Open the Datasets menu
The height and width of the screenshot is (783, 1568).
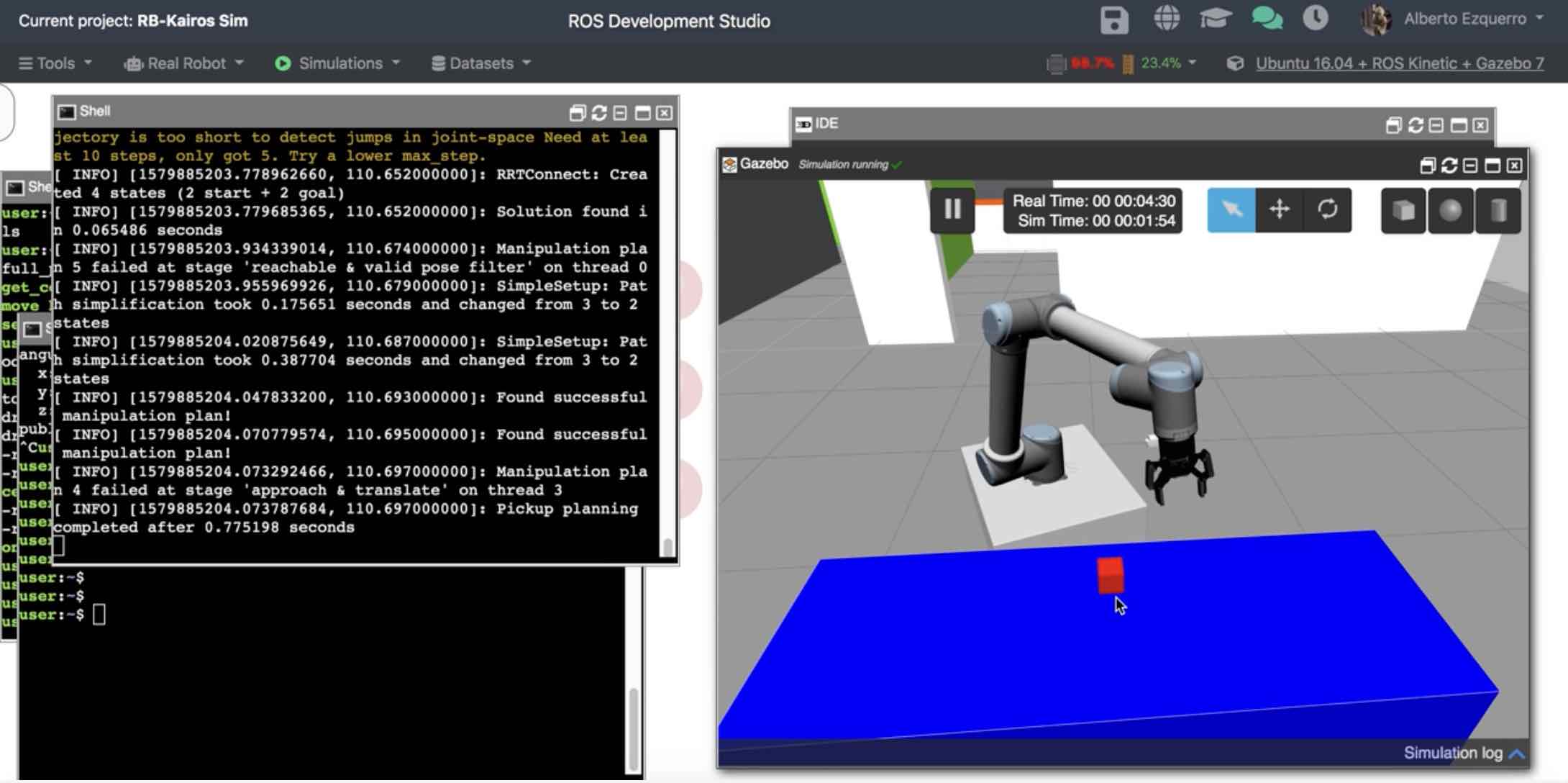pyautogui.click(x=481, y=63)
